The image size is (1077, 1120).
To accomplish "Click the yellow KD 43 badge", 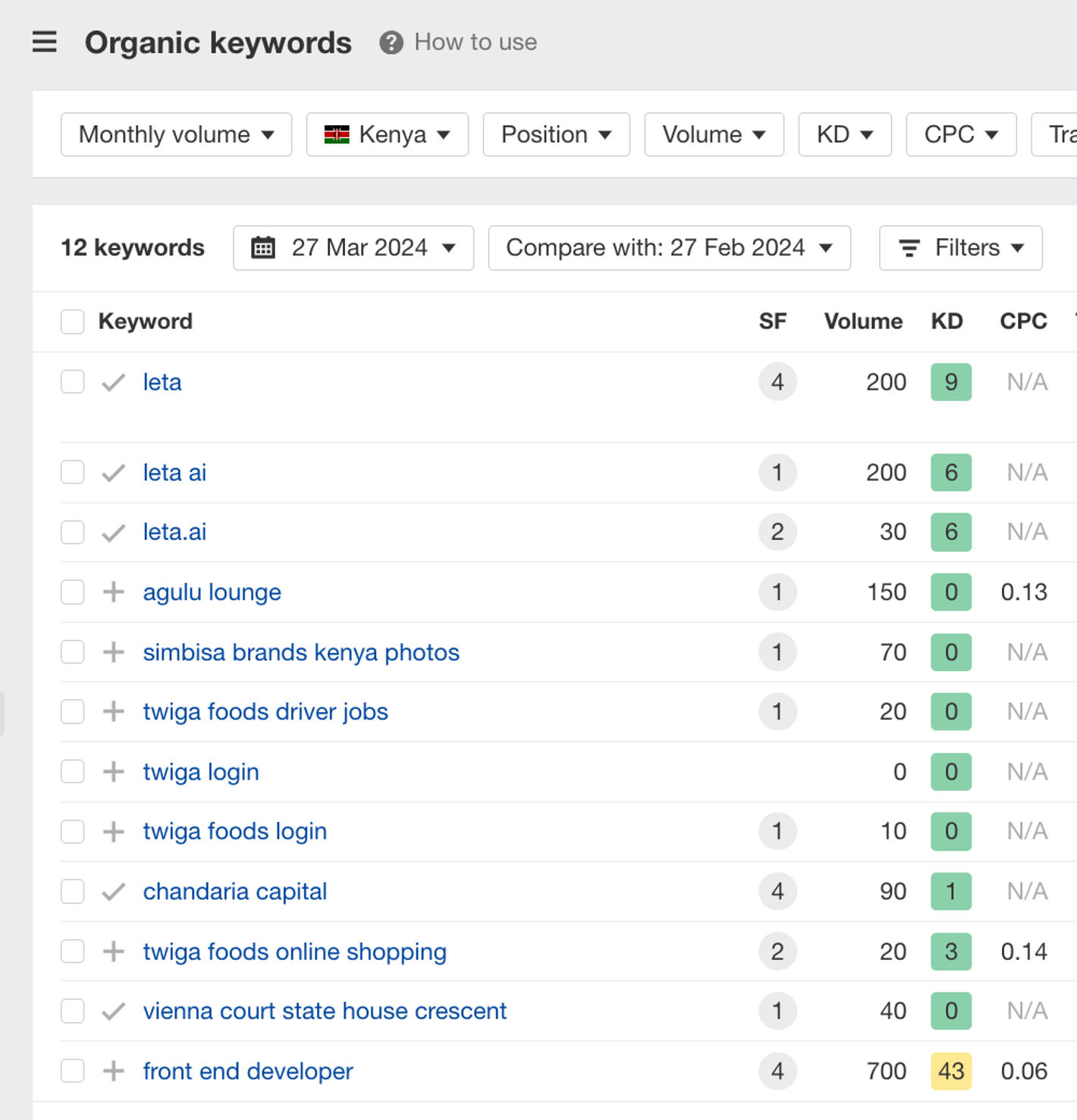I will (x=951, y=1071).
